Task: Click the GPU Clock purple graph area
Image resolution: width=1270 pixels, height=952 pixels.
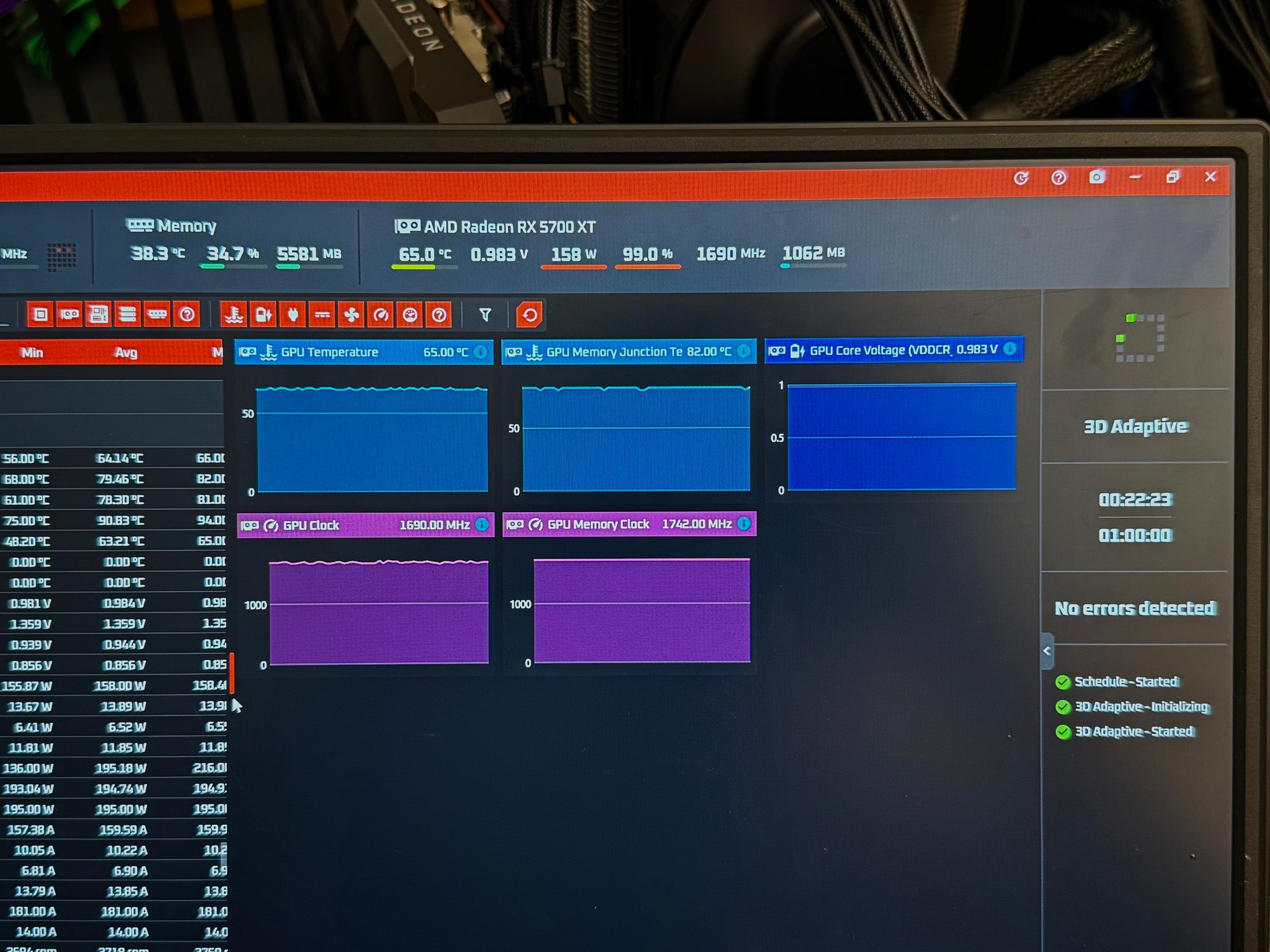Action: click(x=379, y=612)
